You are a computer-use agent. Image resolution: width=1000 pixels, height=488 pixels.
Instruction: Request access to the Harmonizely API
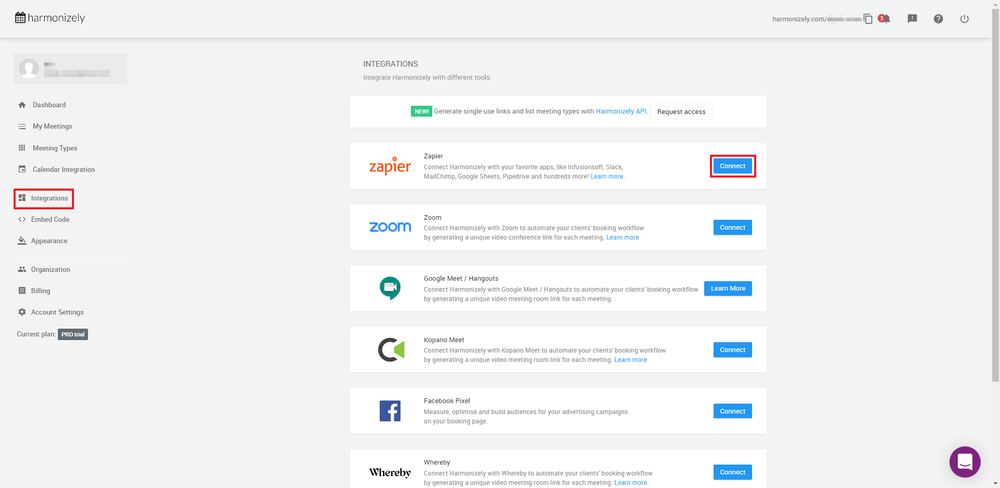click(x=681, y=111)
